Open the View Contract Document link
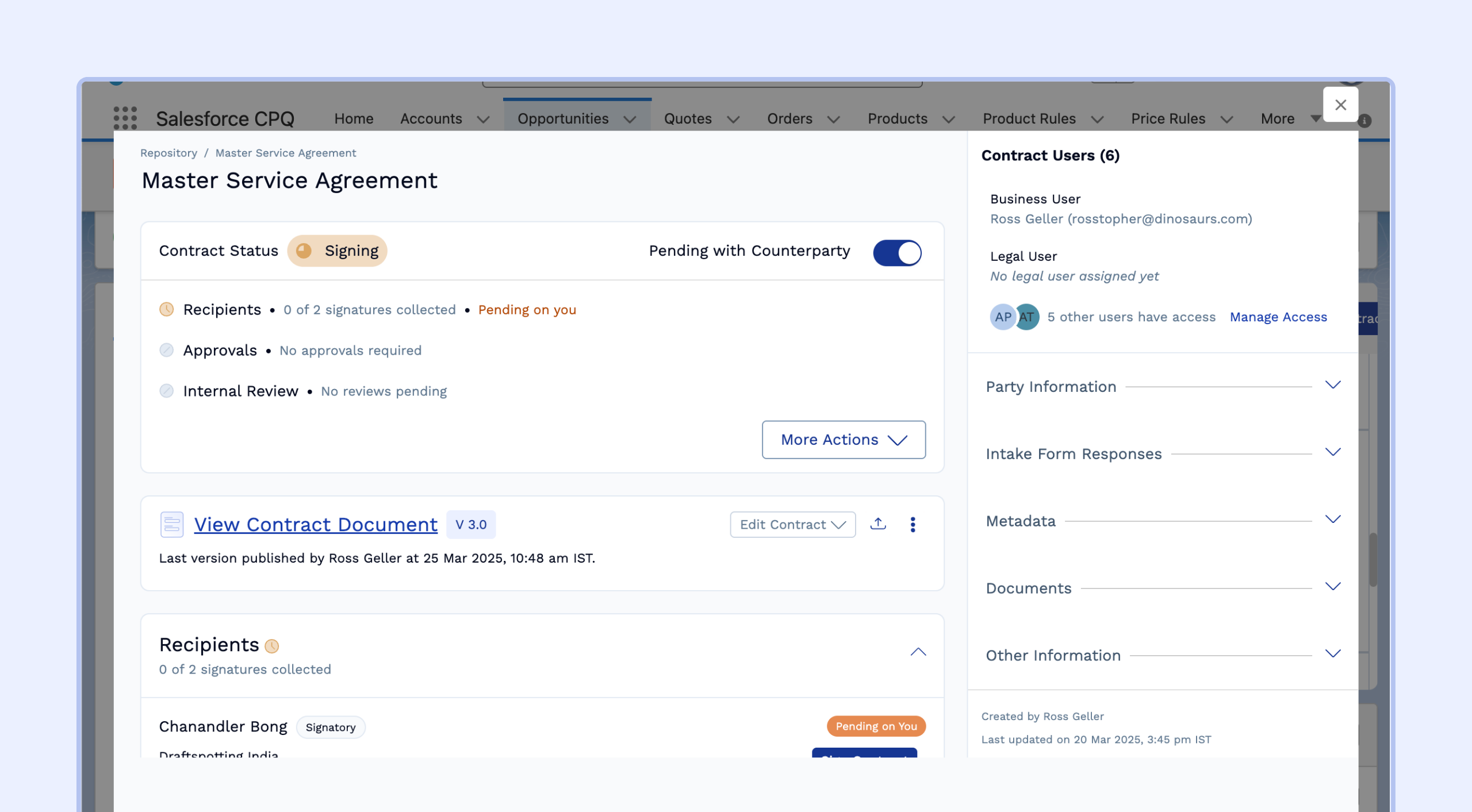Image resolution: width=1472 pixels, height=812 pixels. point(316,524)
